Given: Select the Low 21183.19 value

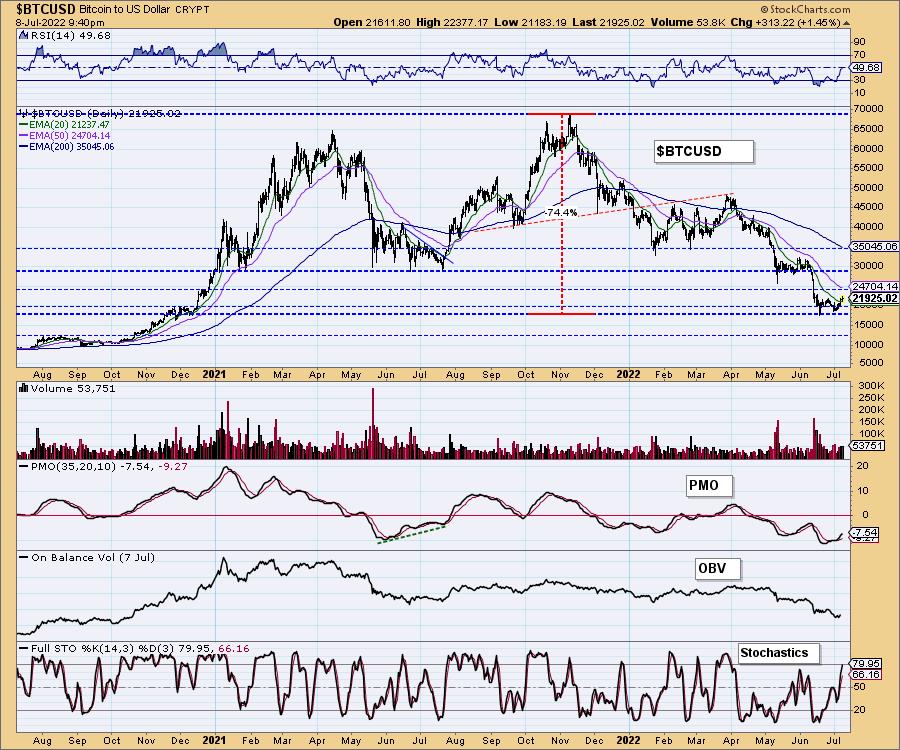Looking at the screenshot, I should pyautogui.click(x=530, y=22).
